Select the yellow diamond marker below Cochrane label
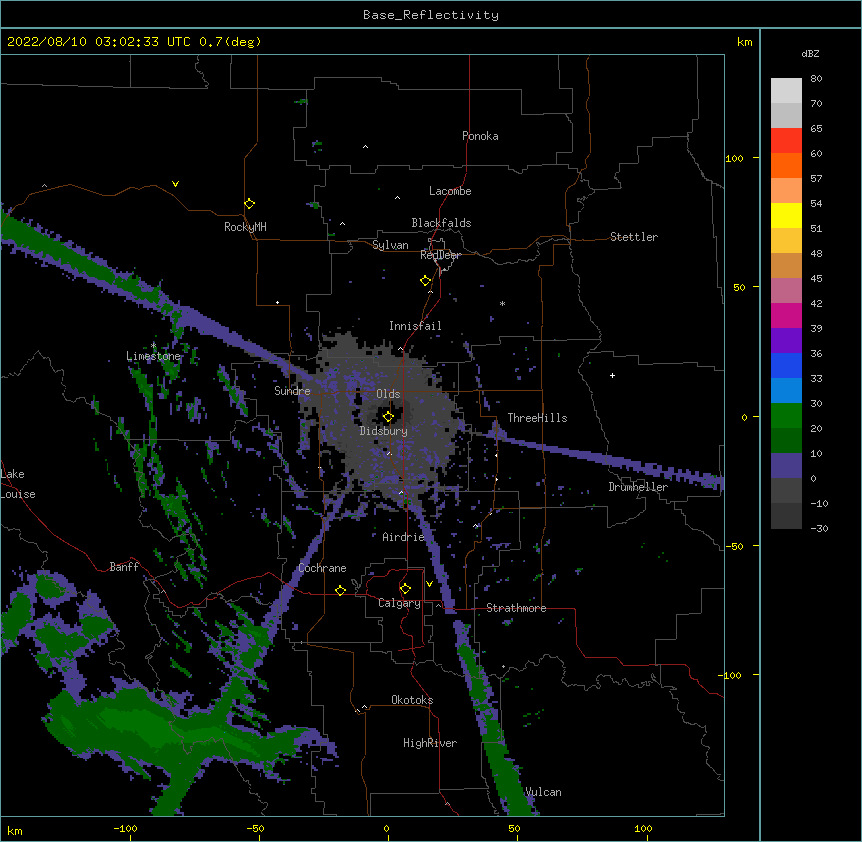Screen dimensions: 862x842 coord(340,590)
